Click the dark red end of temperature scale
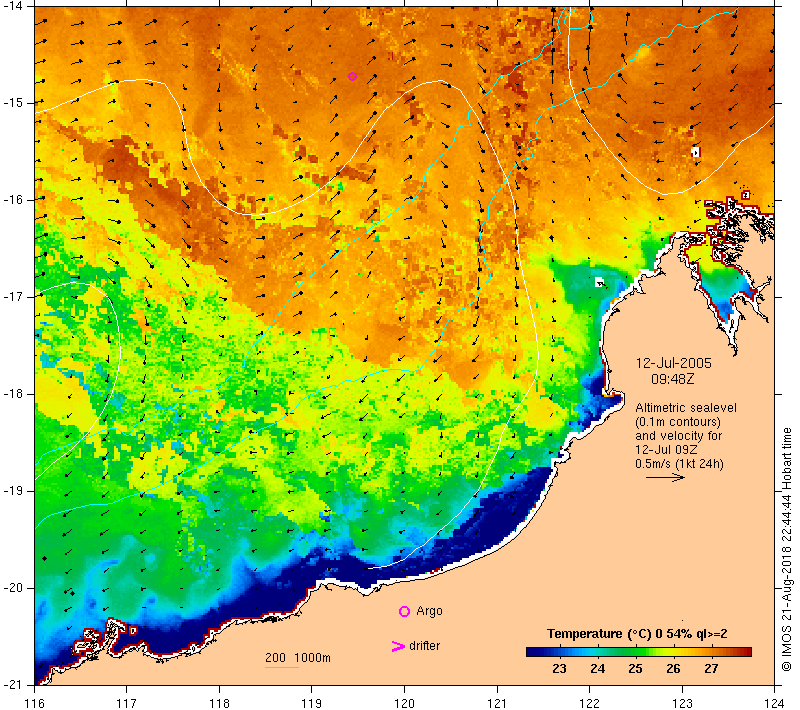Viewport: 800px width, 710px height. click(x=745, y=652)
